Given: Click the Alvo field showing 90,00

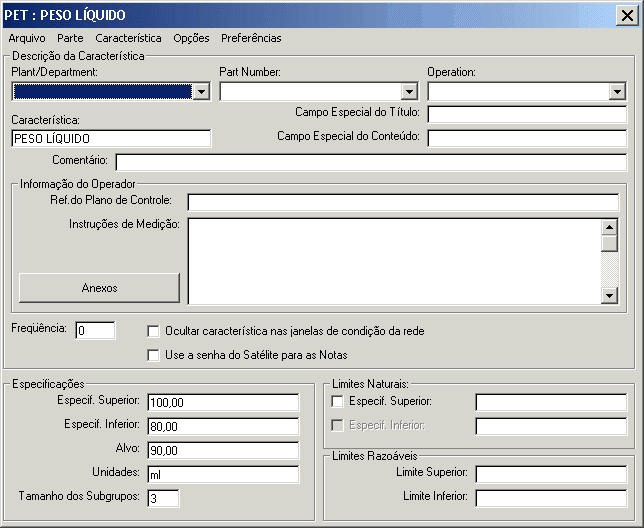Looking at the screenshot, I should click(223, 450).
